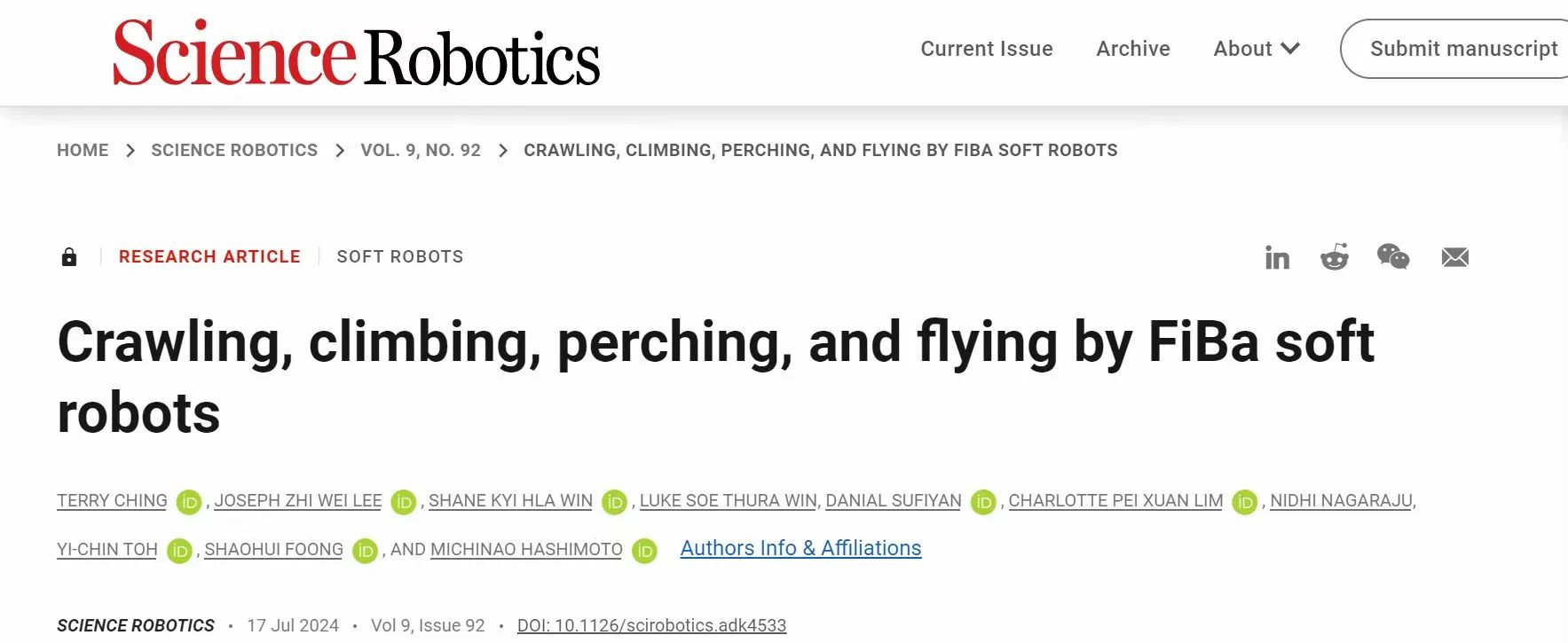Share article on Reddit

coord(1334,257)
